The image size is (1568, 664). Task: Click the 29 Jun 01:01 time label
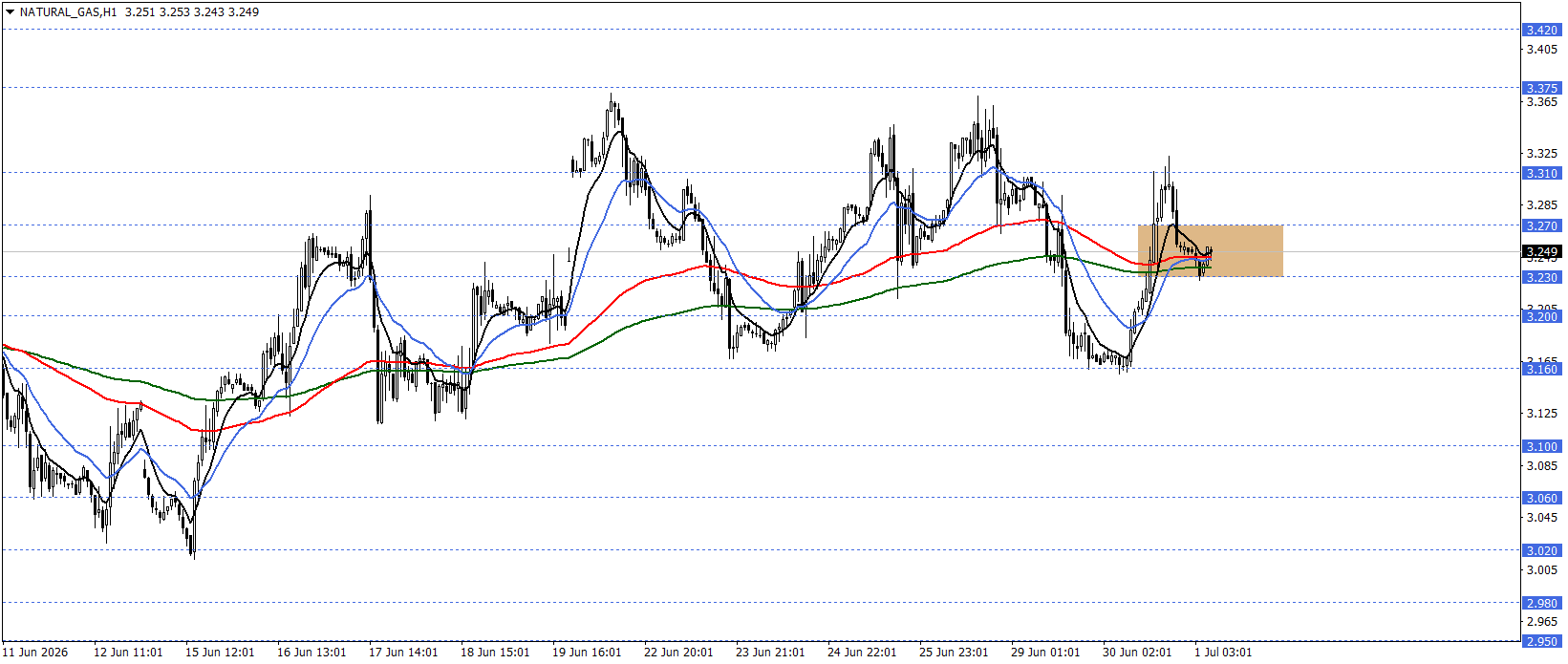point(1045,653)
